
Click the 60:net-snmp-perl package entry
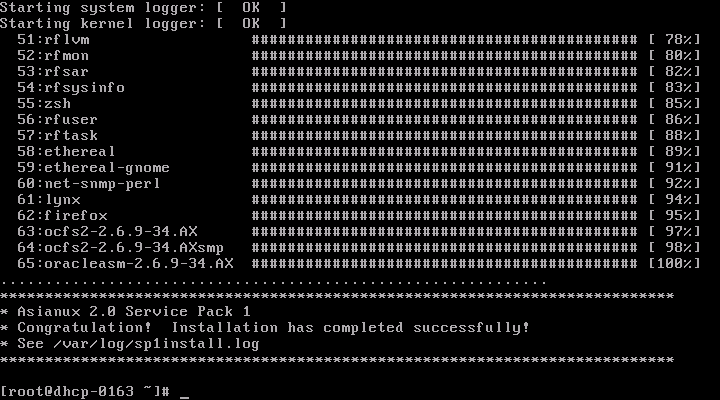pyautogui.click(x=89, y=184)
